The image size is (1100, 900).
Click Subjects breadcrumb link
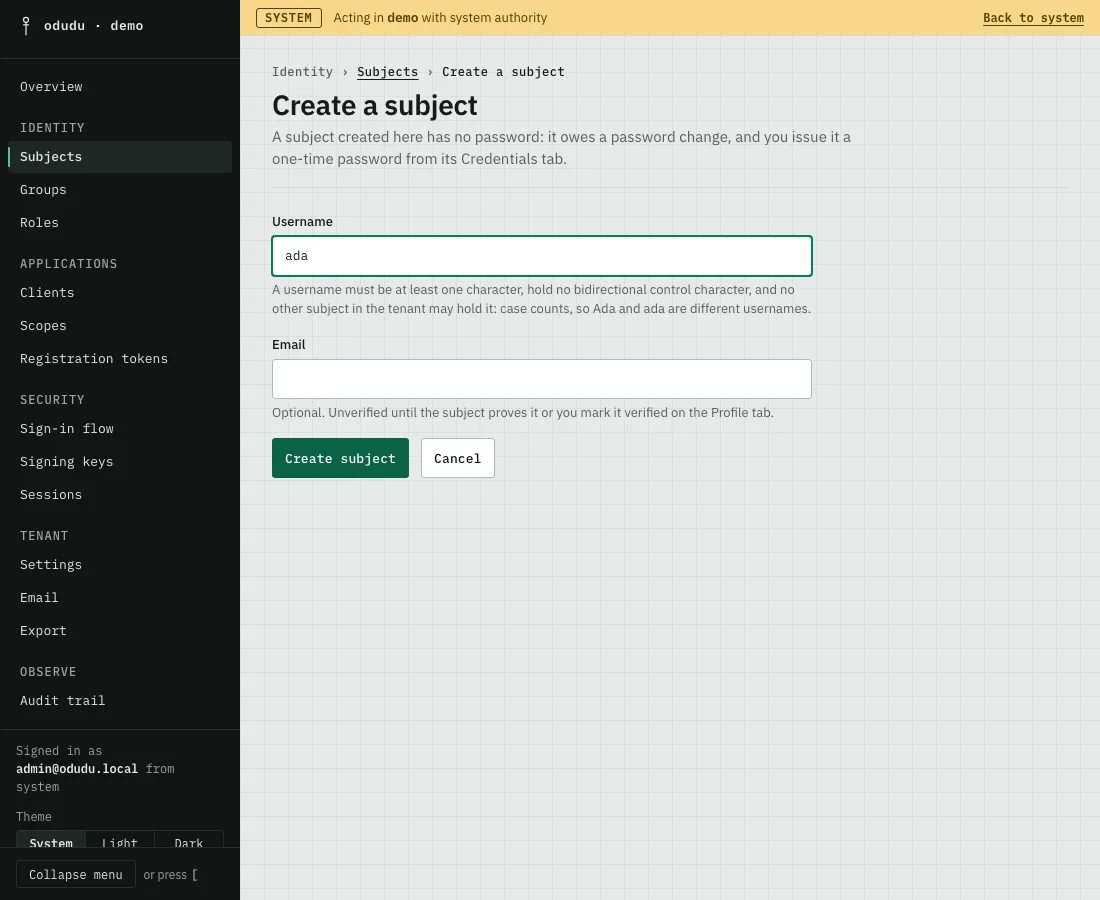pyautogui.click(x=387, y=72)
